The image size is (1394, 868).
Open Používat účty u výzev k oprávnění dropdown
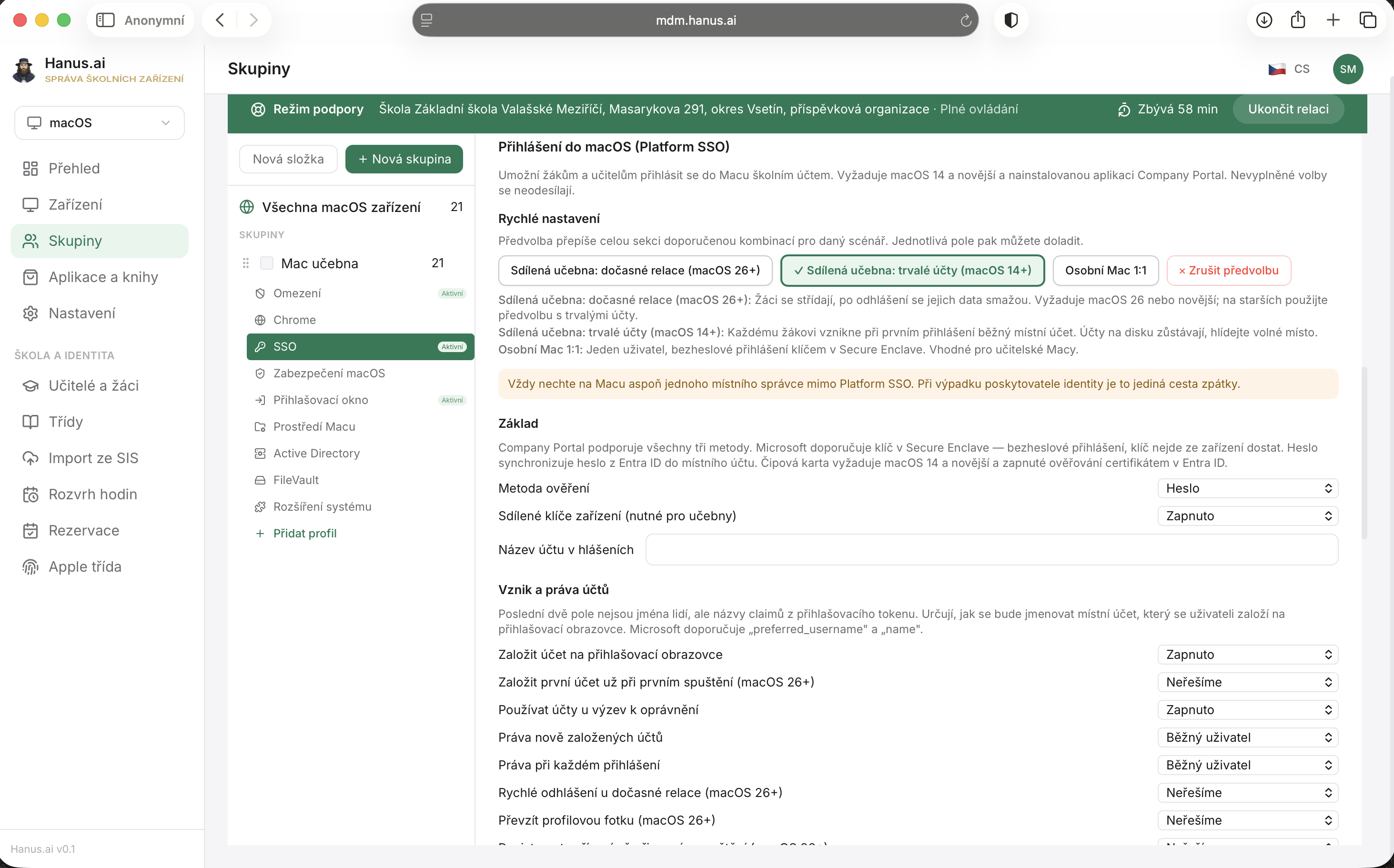[1248, 709]
